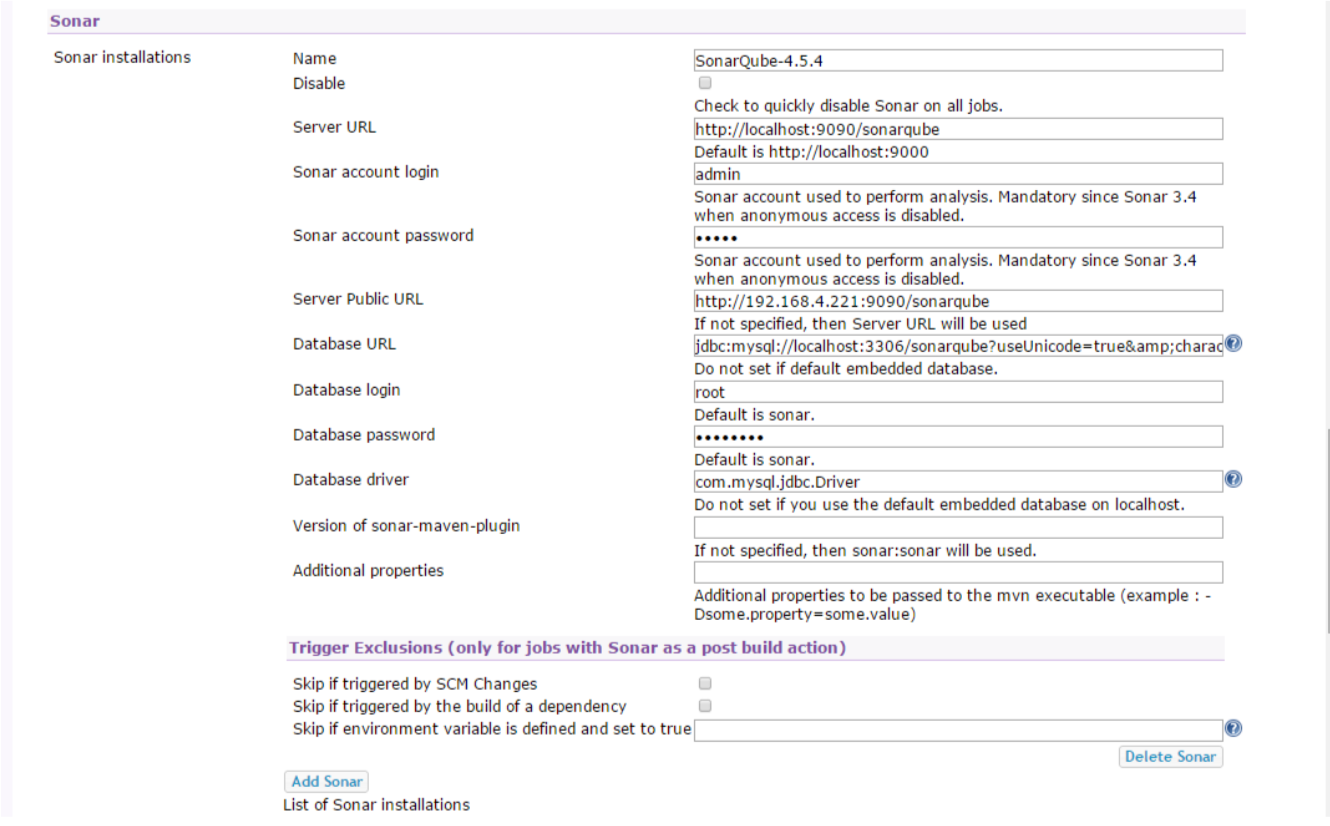Viewport: 1330px width, 826px height.
Task: Click the Trigger Exclusions section heading
Action: click(567, 647)
